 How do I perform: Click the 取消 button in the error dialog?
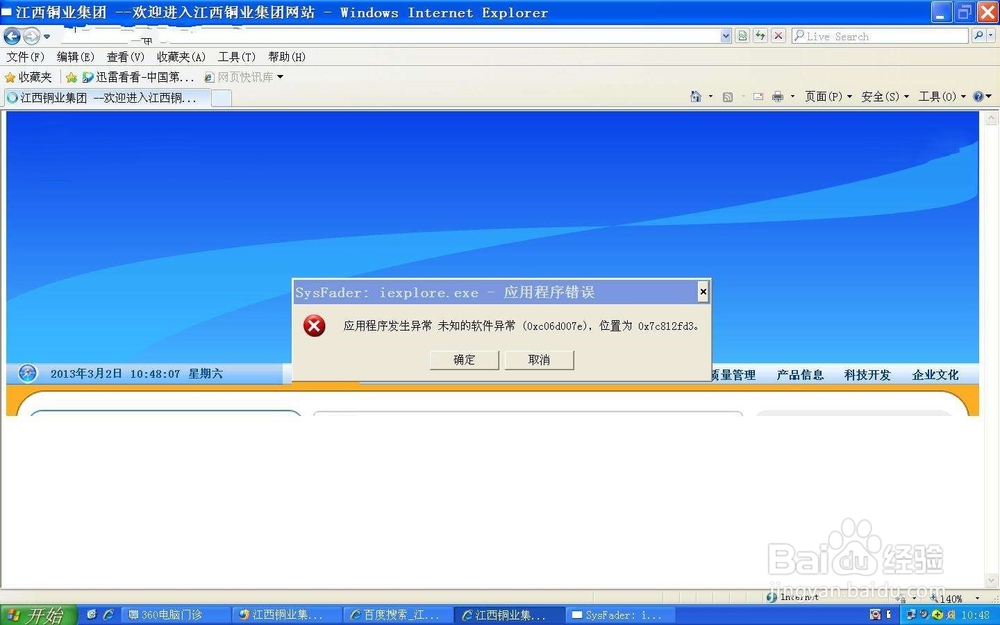click(539, 360)
